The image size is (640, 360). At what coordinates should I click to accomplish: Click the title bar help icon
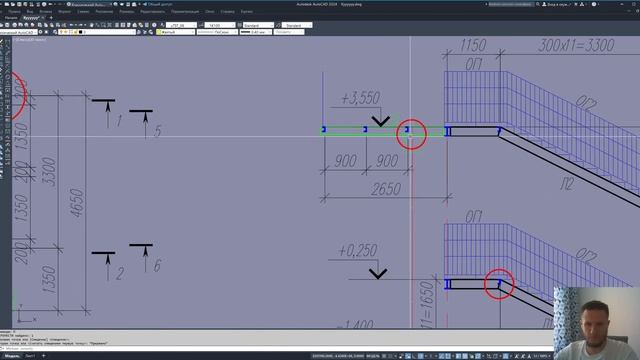point(594,4)
